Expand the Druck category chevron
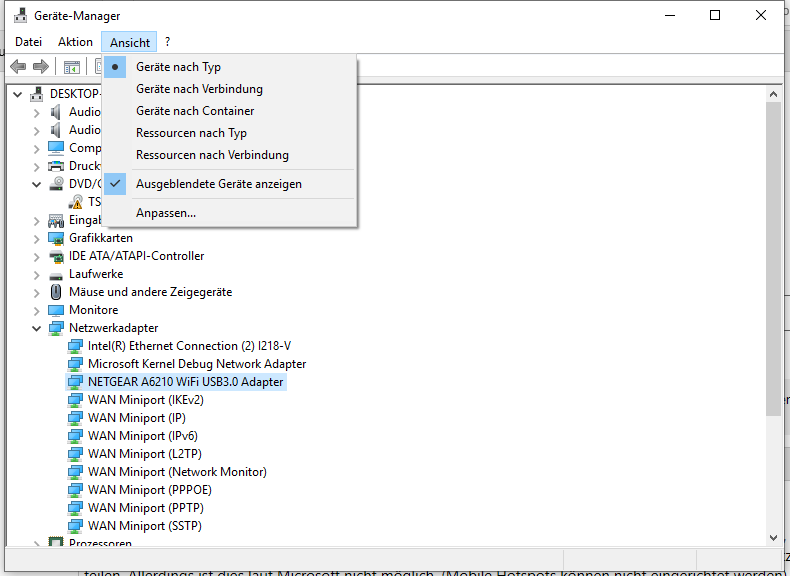This screenshot has height=576, width=790. pos(37,167)
